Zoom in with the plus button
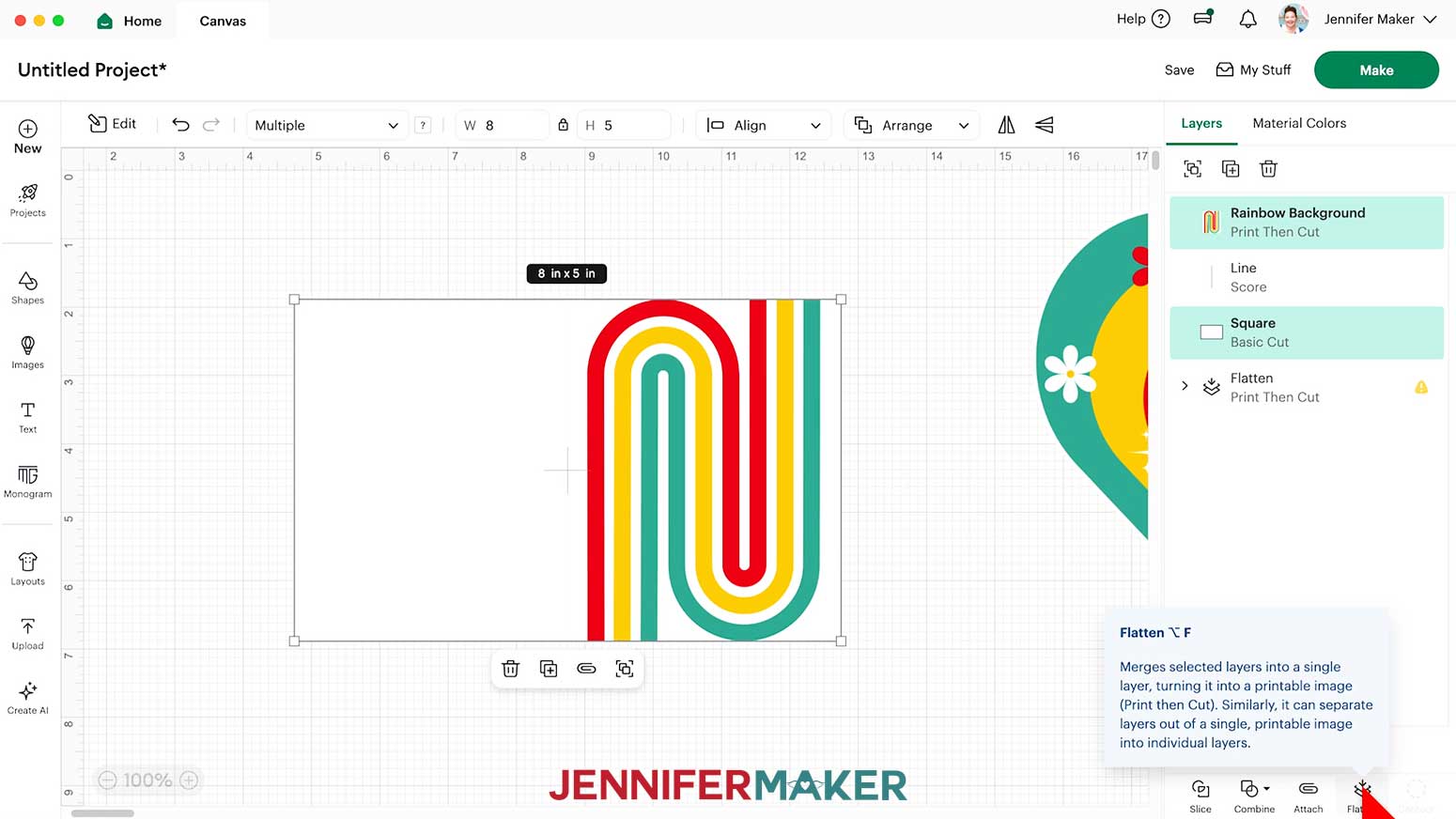 point(189,780)
